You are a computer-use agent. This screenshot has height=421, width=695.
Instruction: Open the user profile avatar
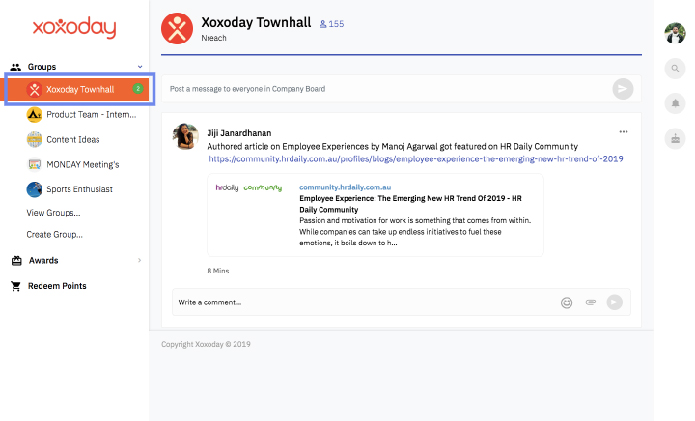tap(675, 33)
